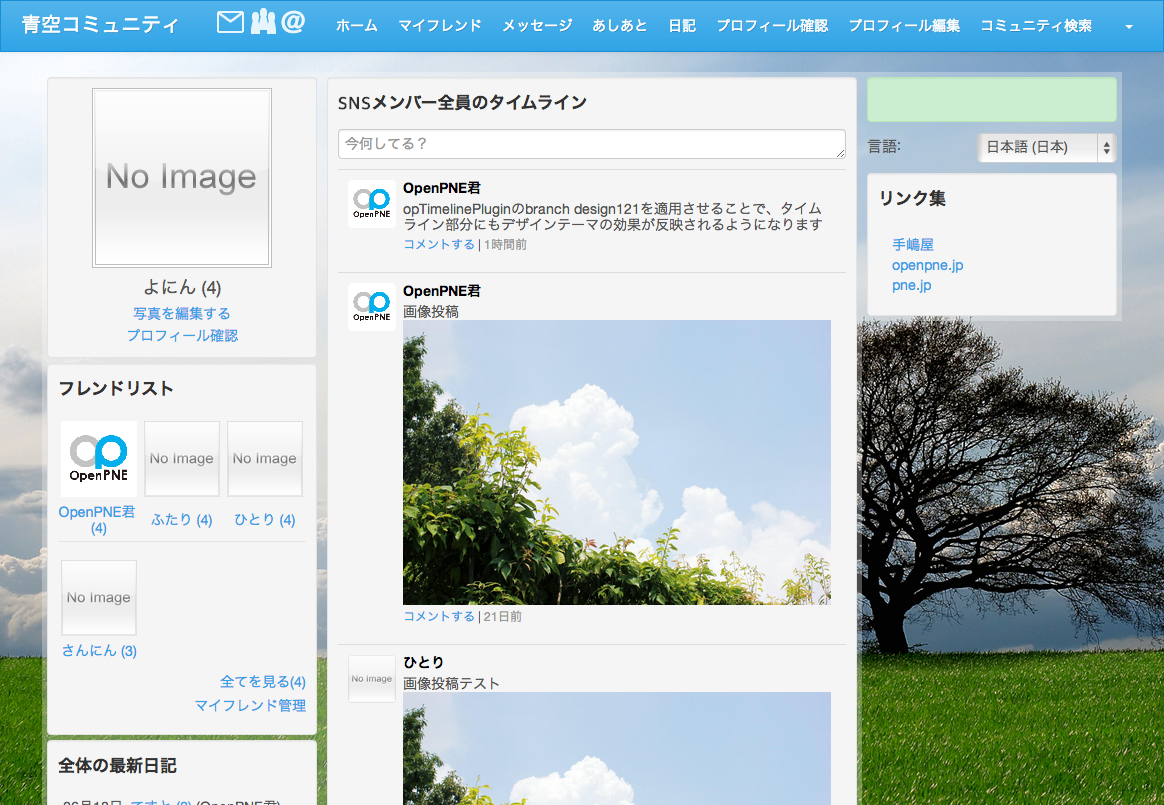Expand the navbar caret dropdown menu
1164x805 pixels.
pos(1129,27)
